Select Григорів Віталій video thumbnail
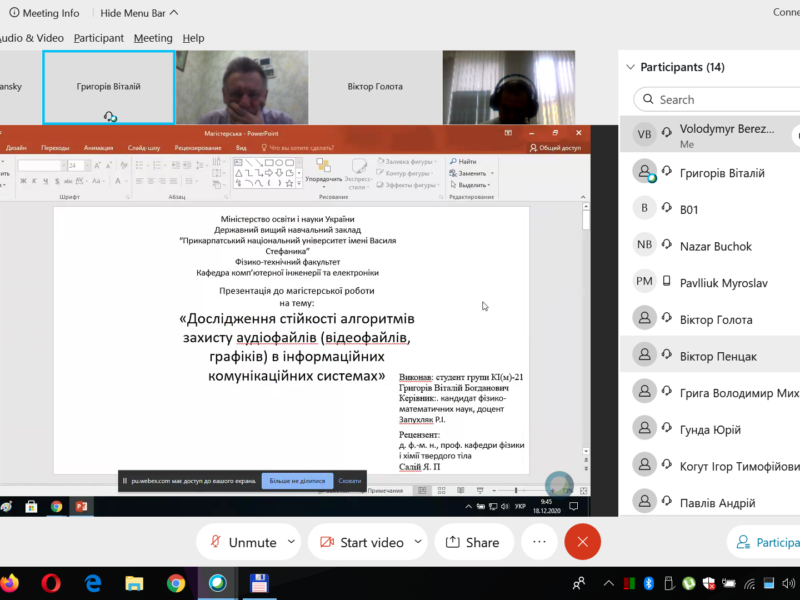800x600 pixels. [108, 87]
